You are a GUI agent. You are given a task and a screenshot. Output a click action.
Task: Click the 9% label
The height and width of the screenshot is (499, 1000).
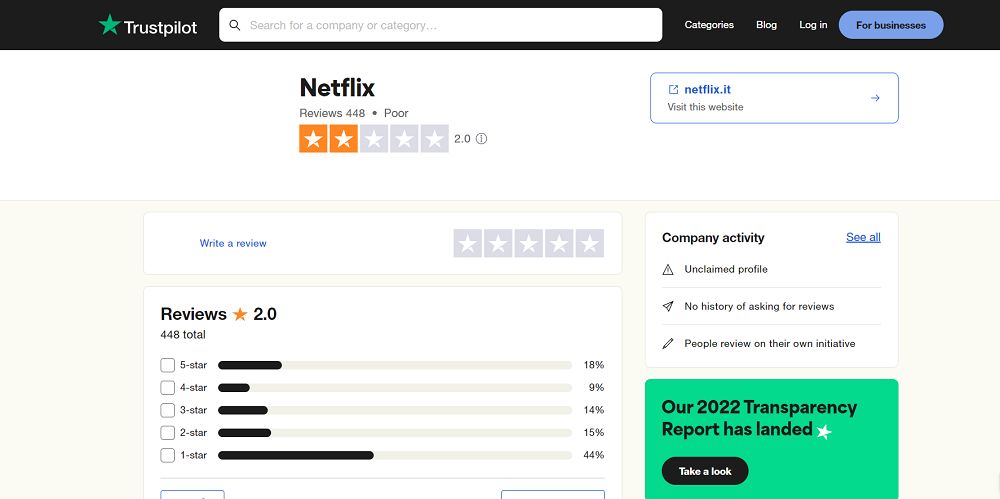click(596, 387)
